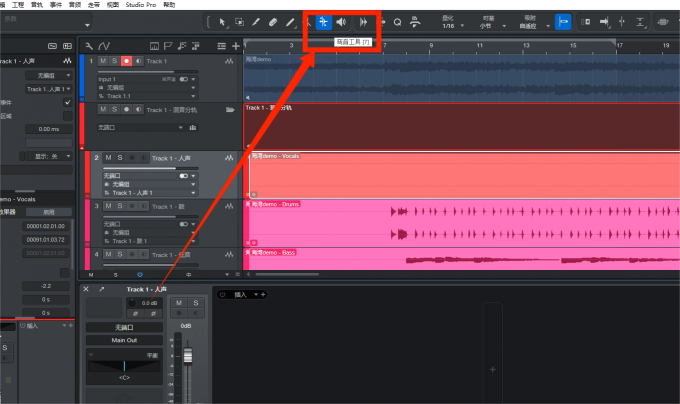Open the 帮助 menu
Screen dimensions: 680x404
coord(169,5)
